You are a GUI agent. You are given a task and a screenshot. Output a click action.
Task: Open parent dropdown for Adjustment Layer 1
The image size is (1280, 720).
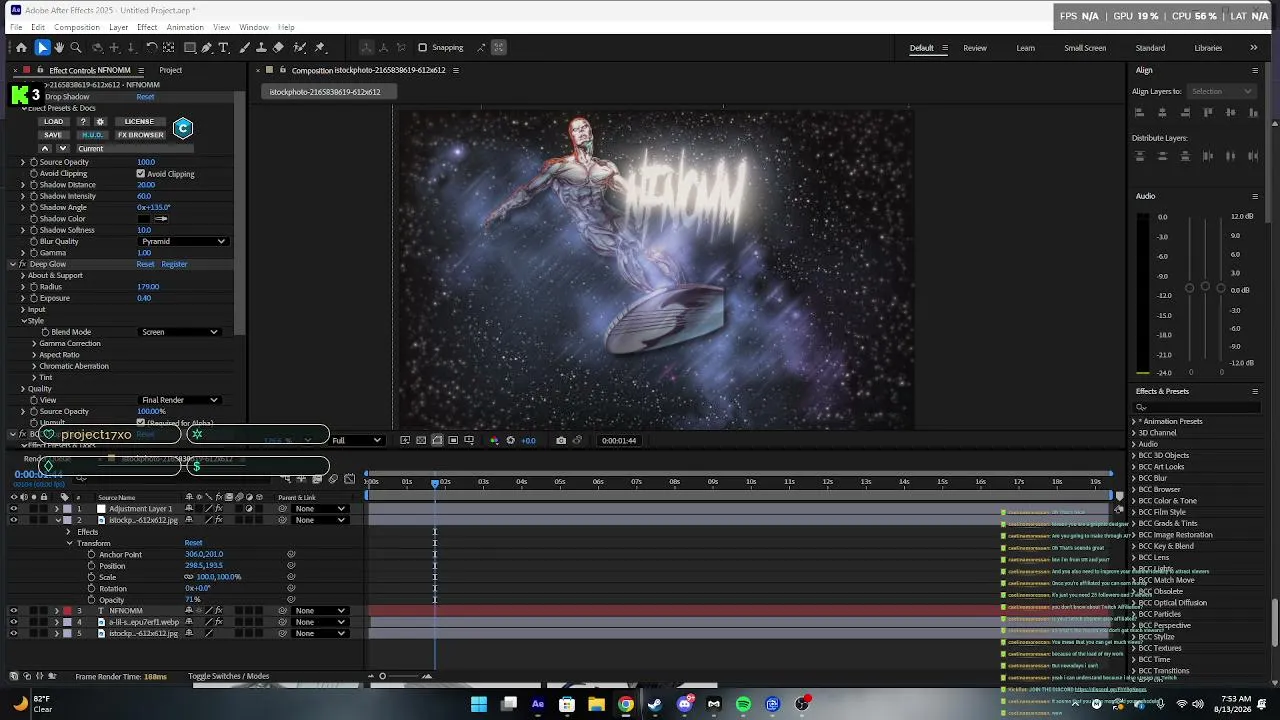point(320,509)
